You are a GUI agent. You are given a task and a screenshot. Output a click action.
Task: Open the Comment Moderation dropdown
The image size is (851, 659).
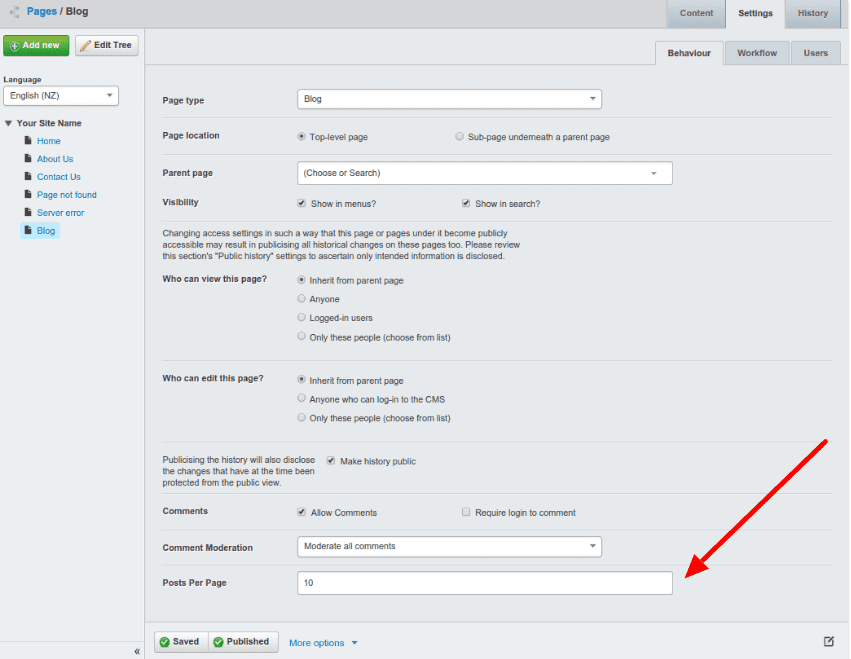pyautogui.click(x=449, y=546)
